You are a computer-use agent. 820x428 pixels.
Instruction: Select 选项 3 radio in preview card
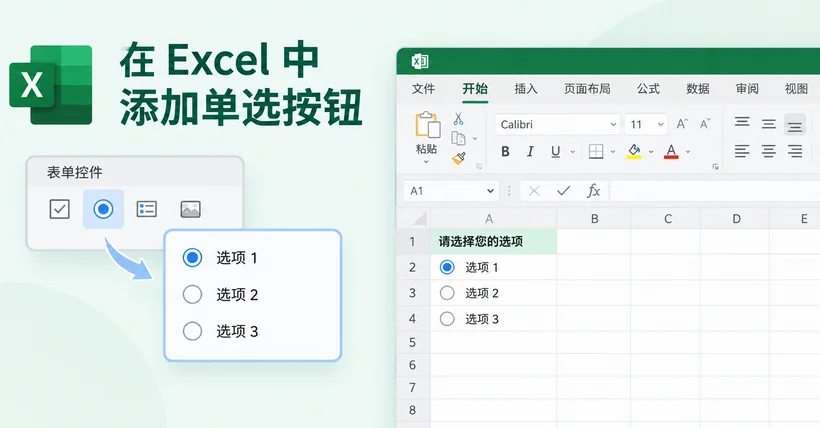pos(192,331)
